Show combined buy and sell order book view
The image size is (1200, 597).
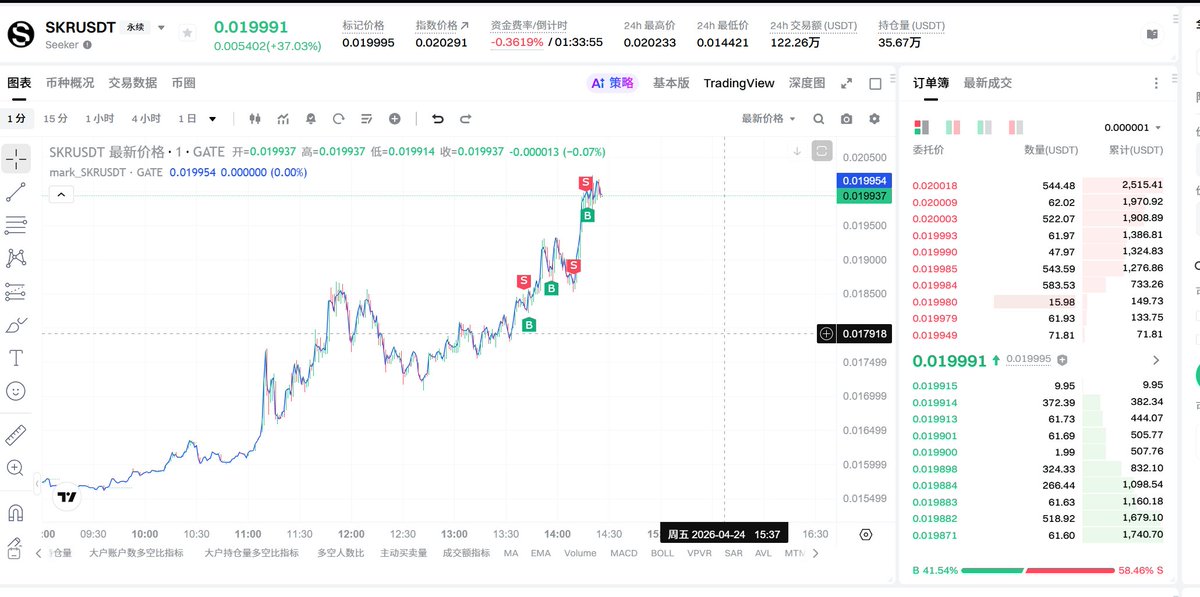921,127
